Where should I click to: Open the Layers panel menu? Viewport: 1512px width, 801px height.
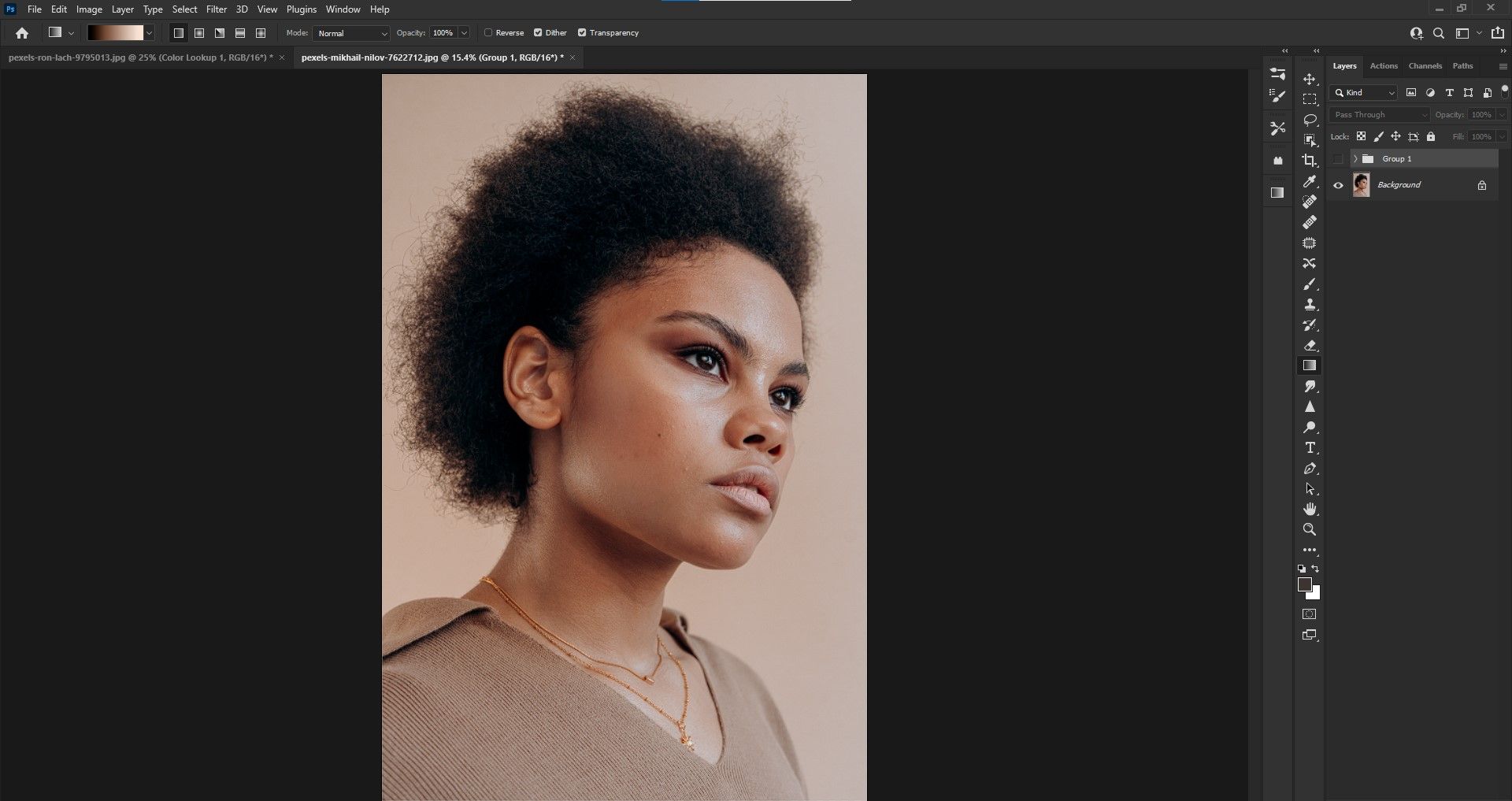[1503, 66]
